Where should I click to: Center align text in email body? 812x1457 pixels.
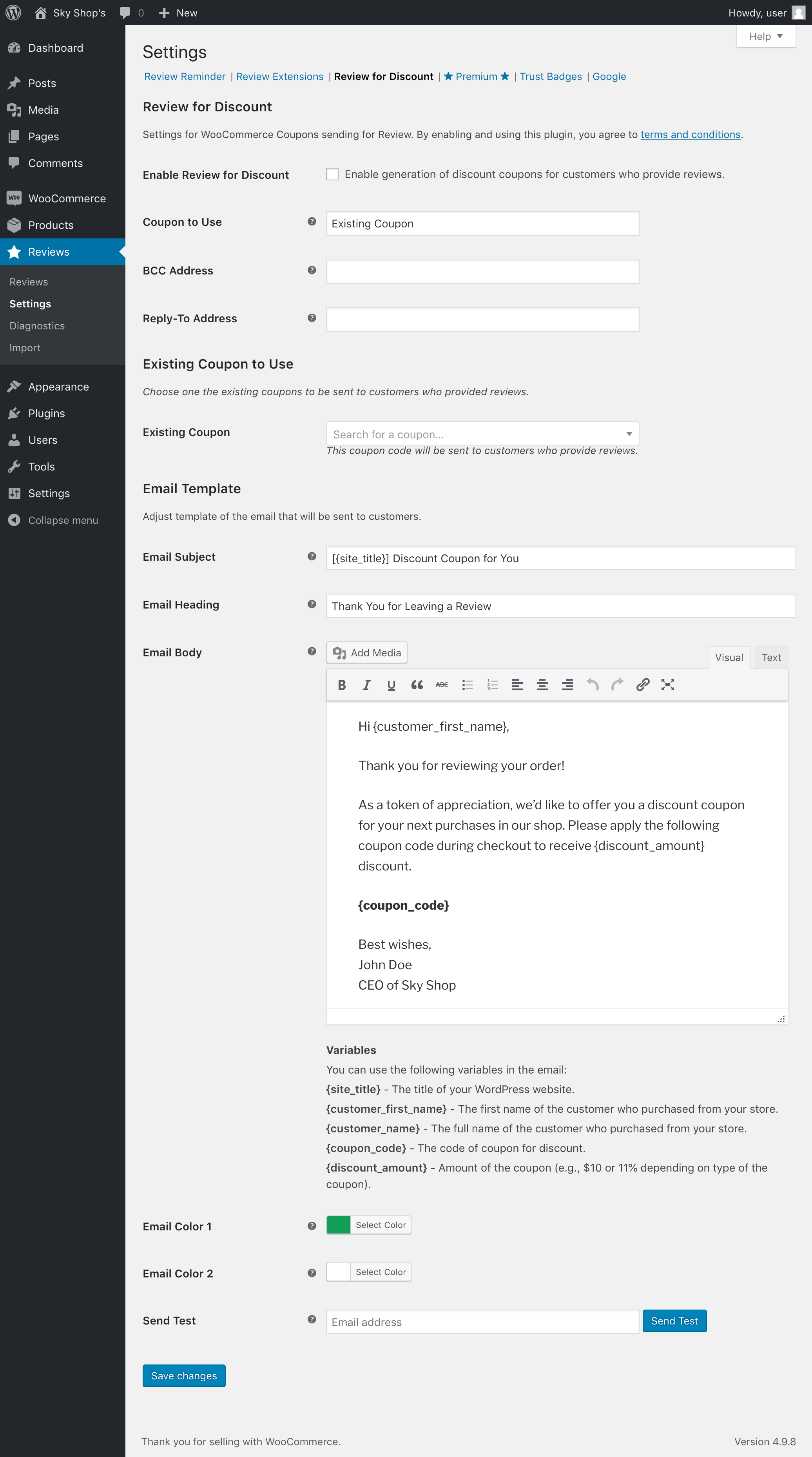click(542, 685)
